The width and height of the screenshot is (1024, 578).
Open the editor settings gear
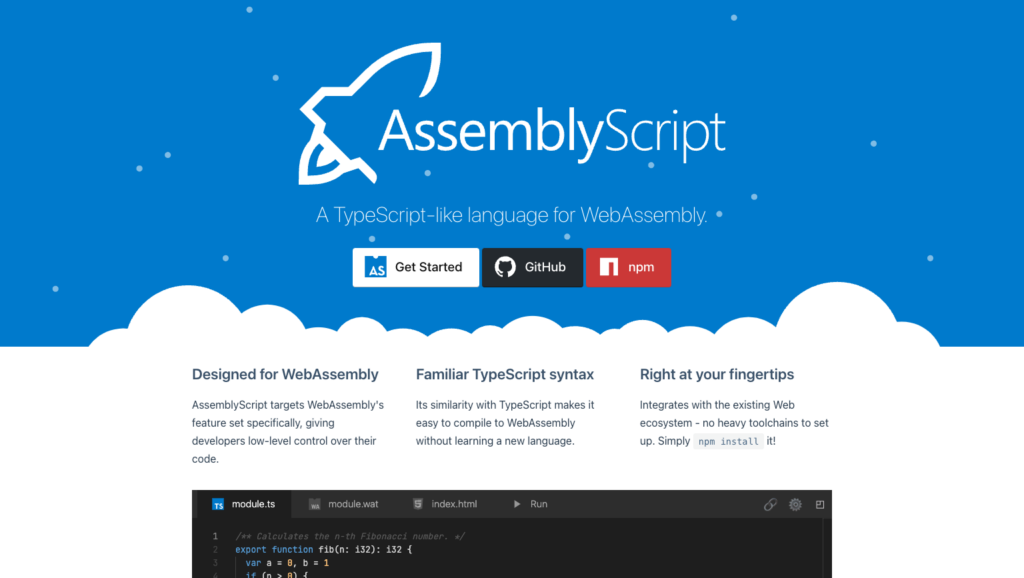pyautogui.click(x=795, y=505)
